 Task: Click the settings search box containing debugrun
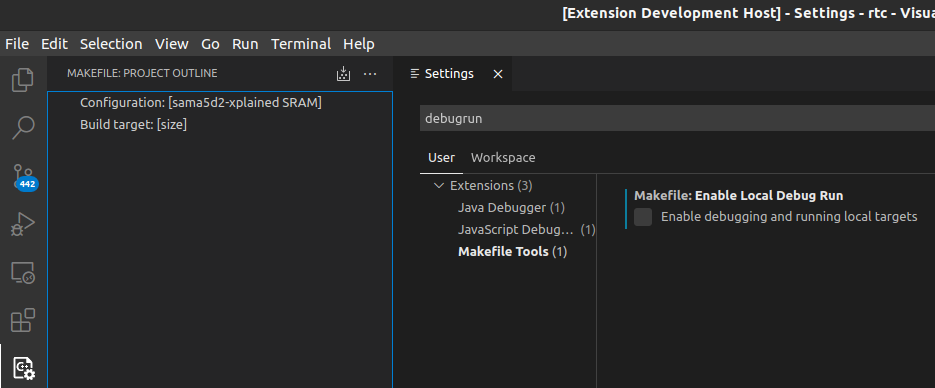677,118
